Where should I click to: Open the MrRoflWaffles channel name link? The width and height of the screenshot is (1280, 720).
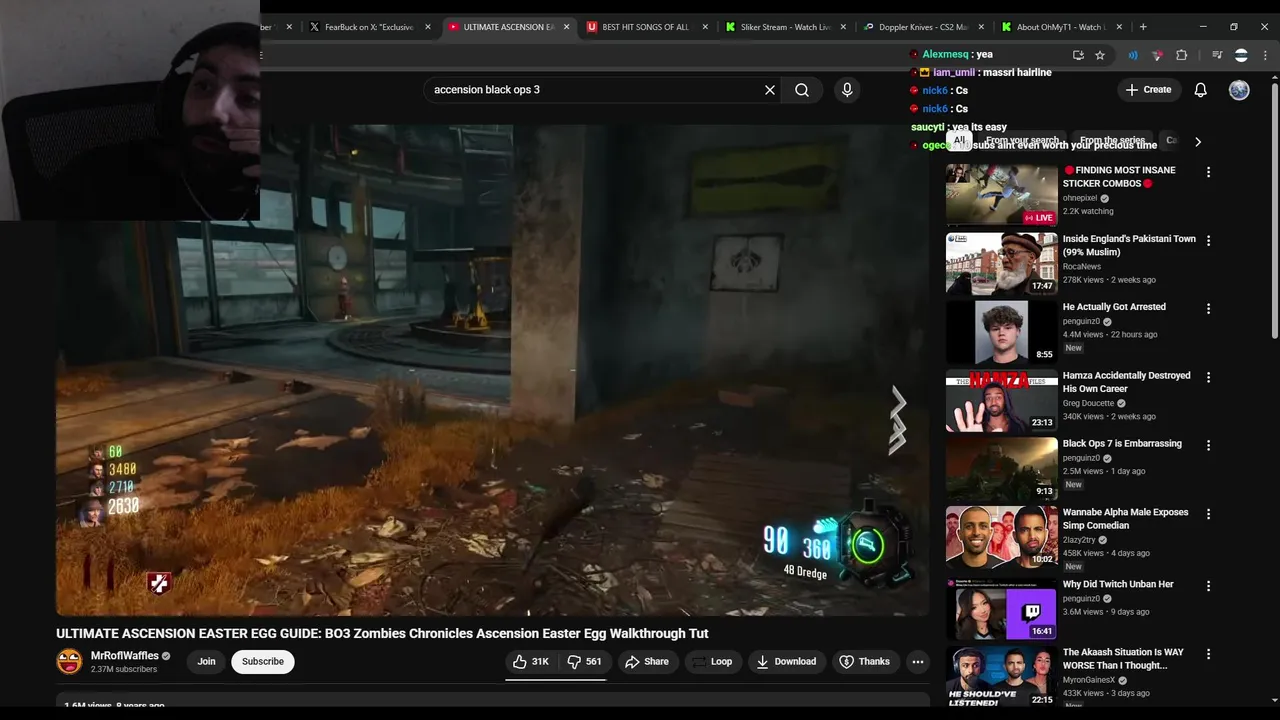pos(125,656)
